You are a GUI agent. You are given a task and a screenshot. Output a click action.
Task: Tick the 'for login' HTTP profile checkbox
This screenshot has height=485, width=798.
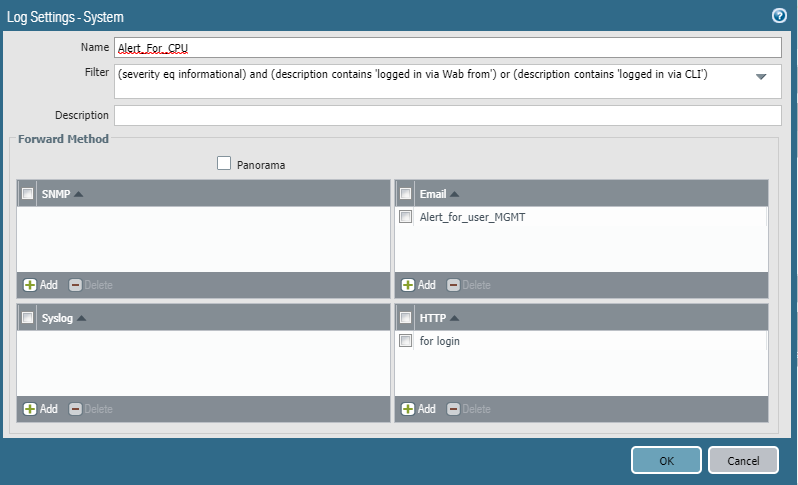pos(406,341)
